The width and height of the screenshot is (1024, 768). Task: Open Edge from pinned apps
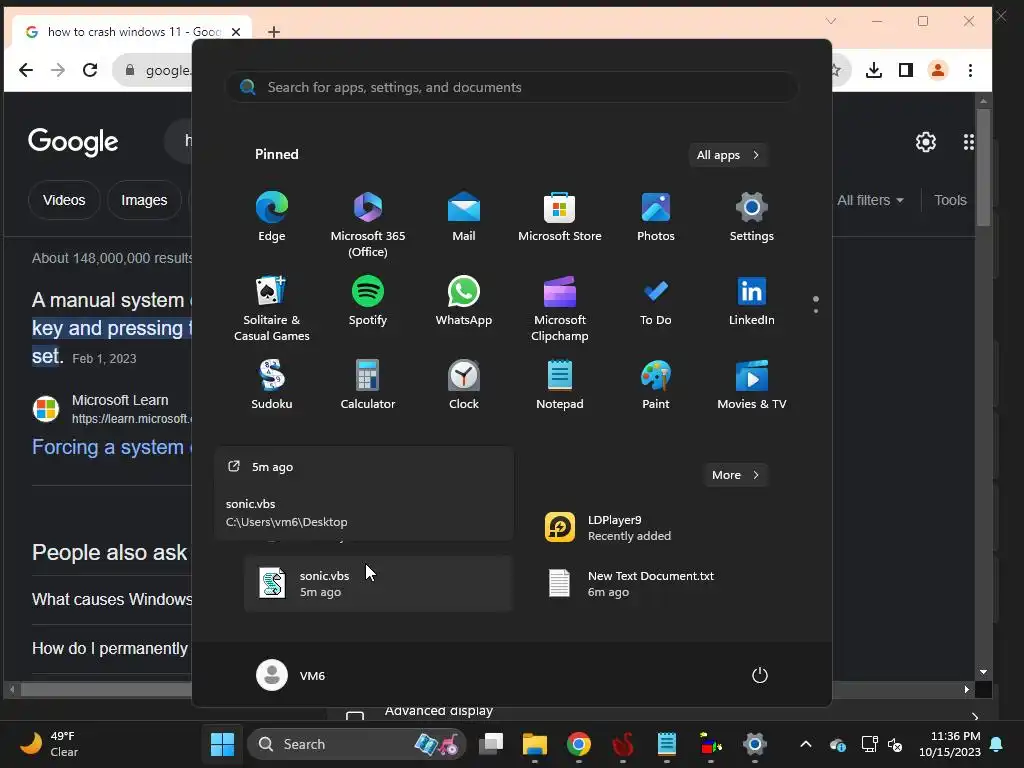272,217
